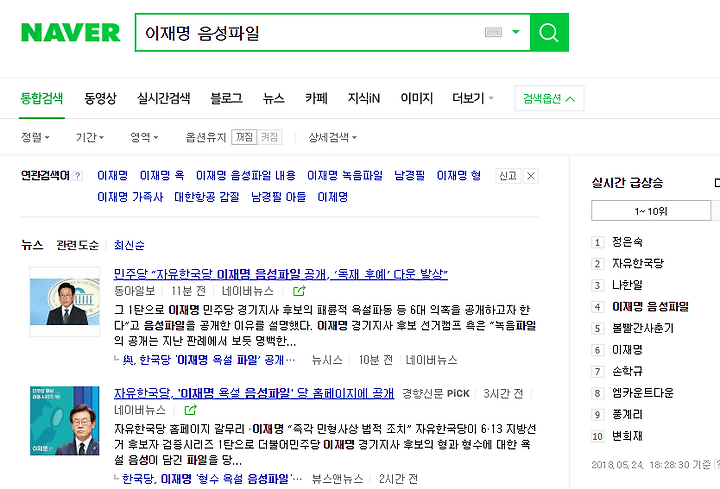Screen dimensions: 720x489
Task: Switch to the 지식iN tab
Action: click(x=364, y=98)
